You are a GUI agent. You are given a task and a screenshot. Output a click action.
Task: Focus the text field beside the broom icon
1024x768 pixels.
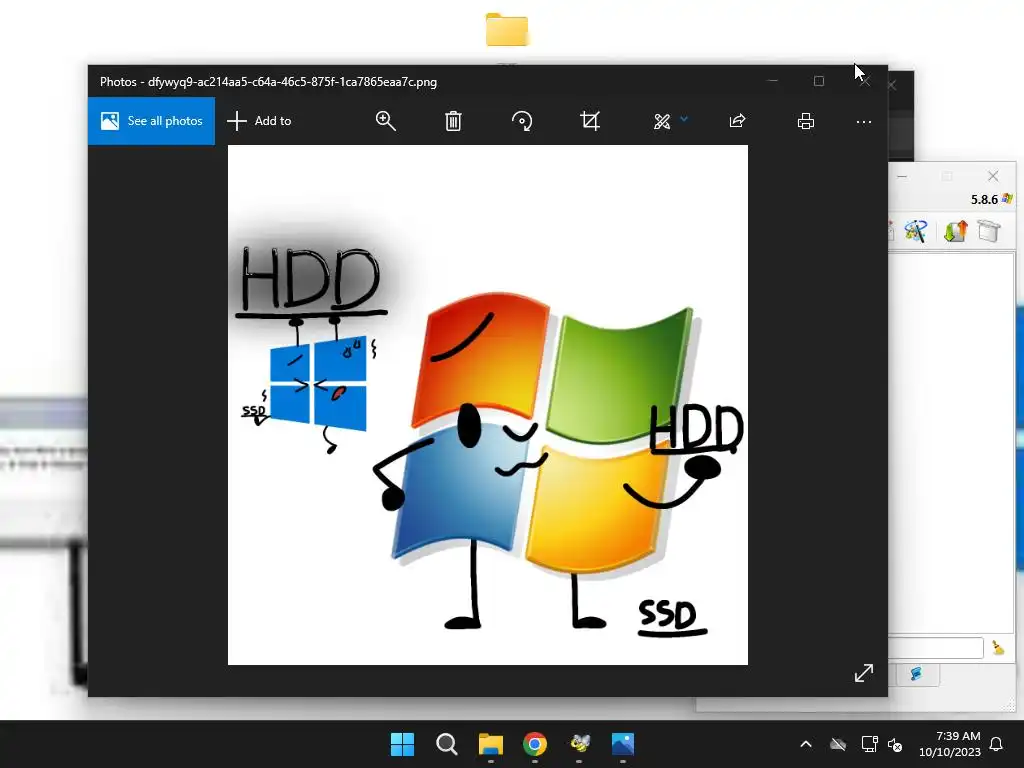coord(936,648)
